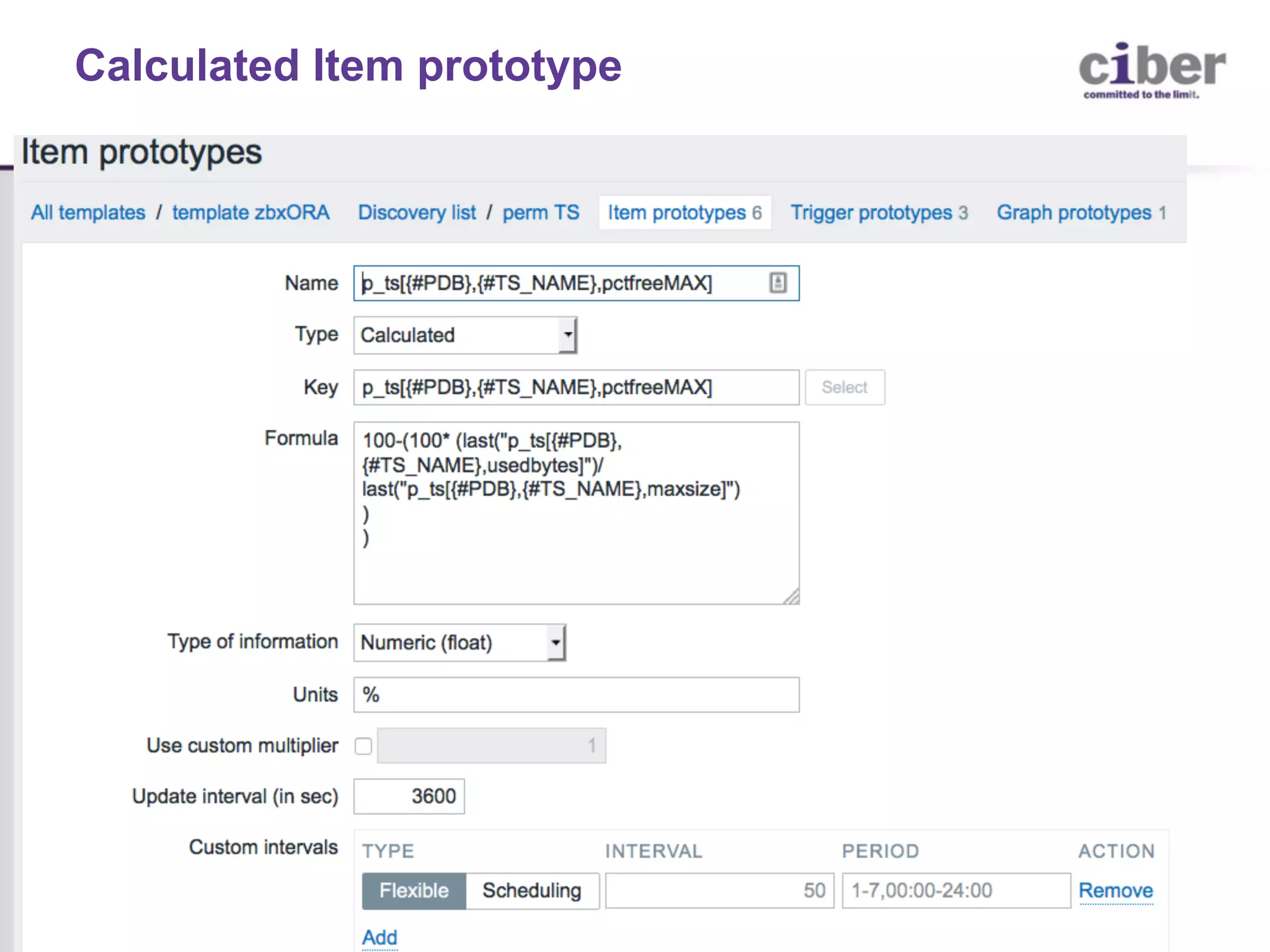
Task: Open the Item prototypes tab
Action: pyautogui.click(x=685, y=213)
